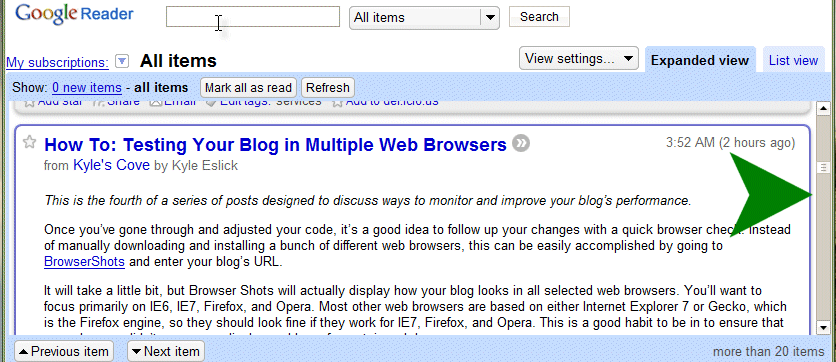Go to Previous item
Screen dimensions: 836x362
tap(63, 351)
